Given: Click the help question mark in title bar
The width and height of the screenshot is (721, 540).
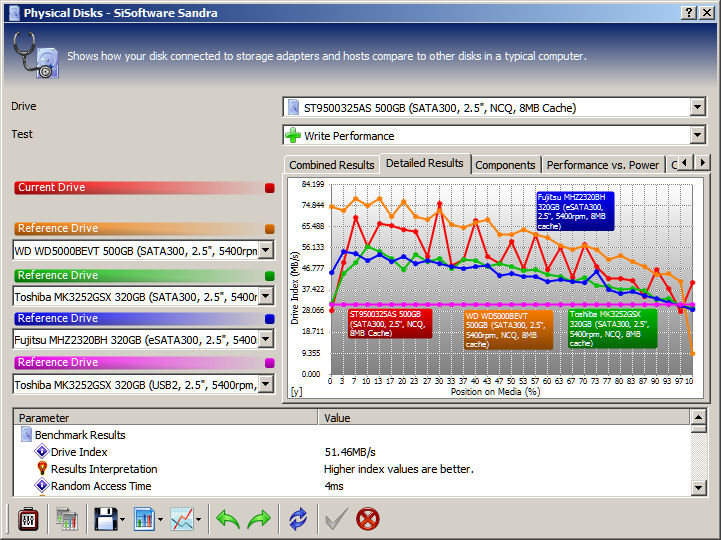Looking at the screenshot, I should (689, 12).
